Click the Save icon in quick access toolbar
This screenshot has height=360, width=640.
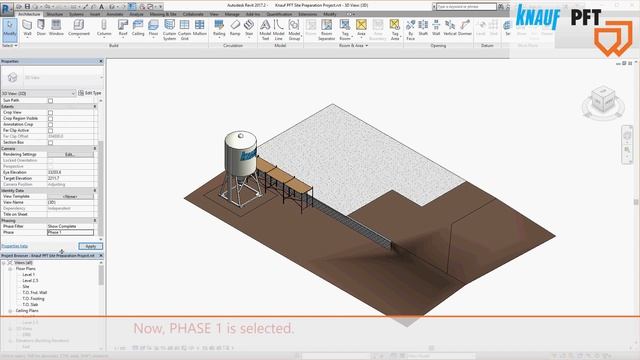27,7
